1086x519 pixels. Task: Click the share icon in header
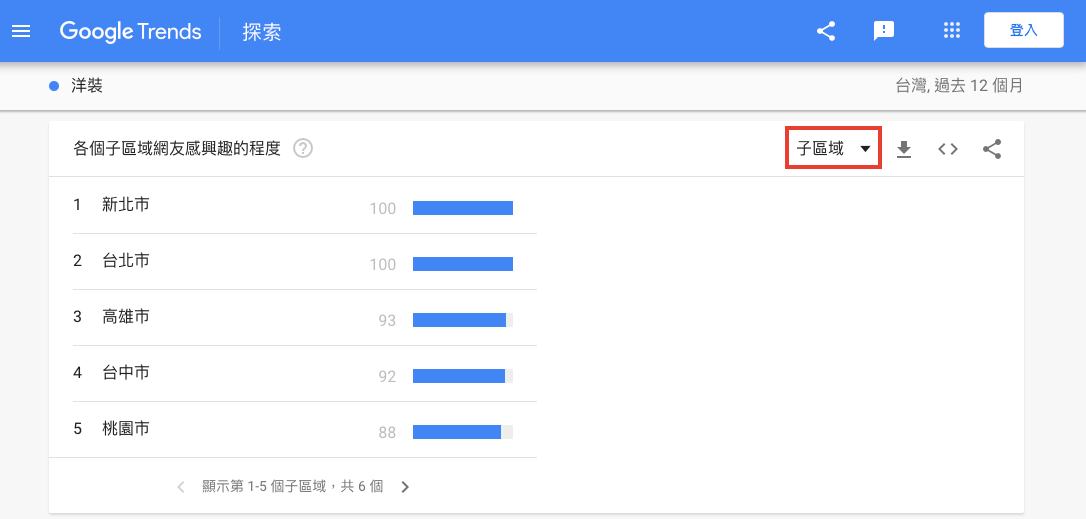click(x=826, y=31)
